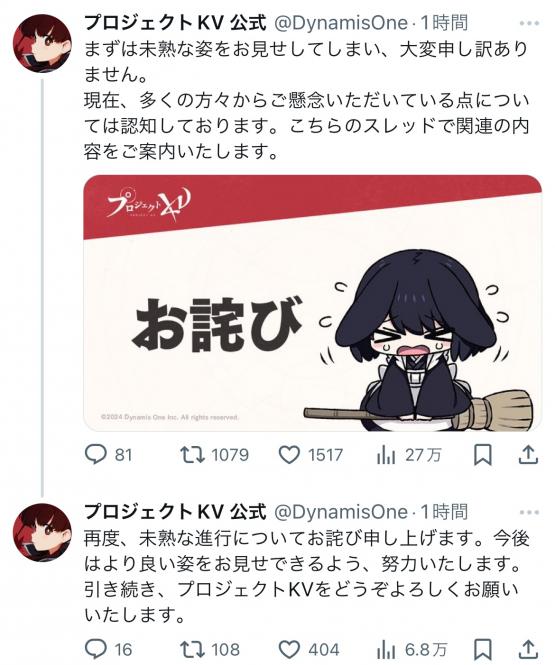The width and height of the screenshot is (555, 665).
Task: Share the first tweet
Action: [x=528, y=454]
